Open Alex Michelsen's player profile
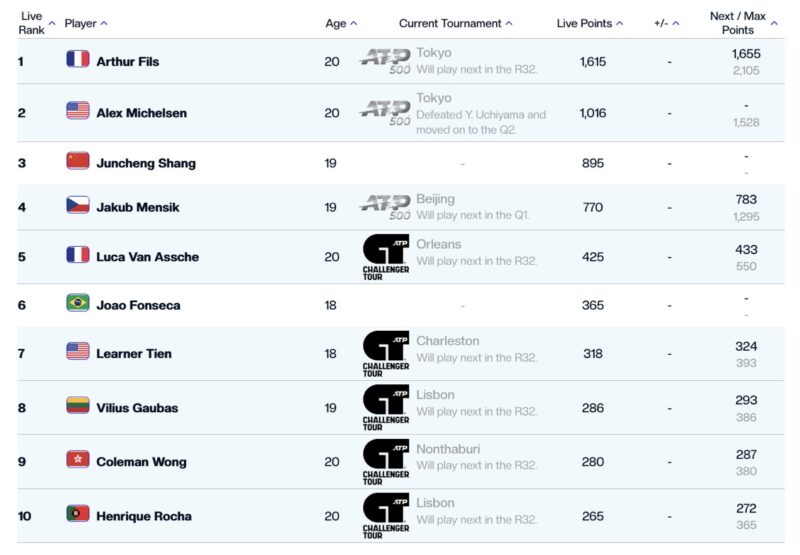 point(141,113)
